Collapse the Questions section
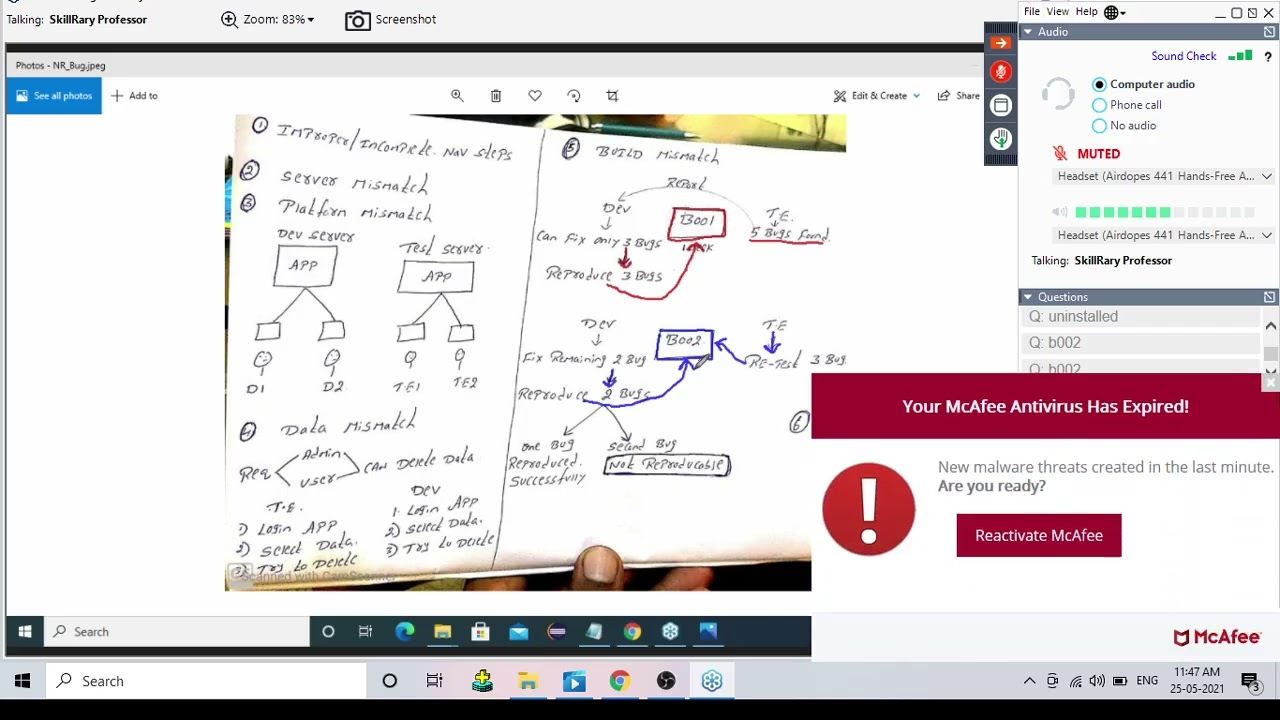Screen dimensions: 1280x720 click(1027, 297)
